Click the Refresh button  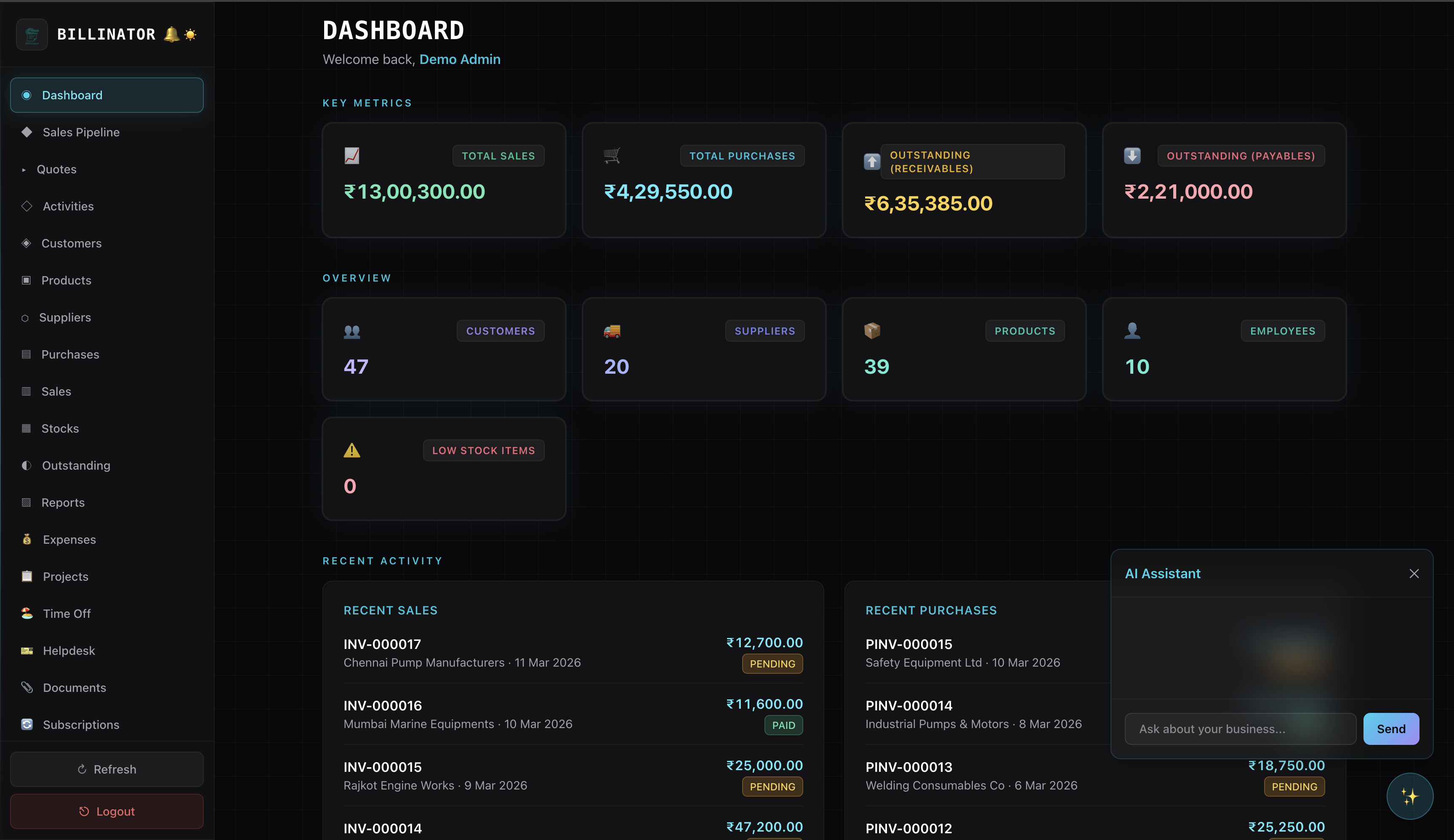coord(106,768)
